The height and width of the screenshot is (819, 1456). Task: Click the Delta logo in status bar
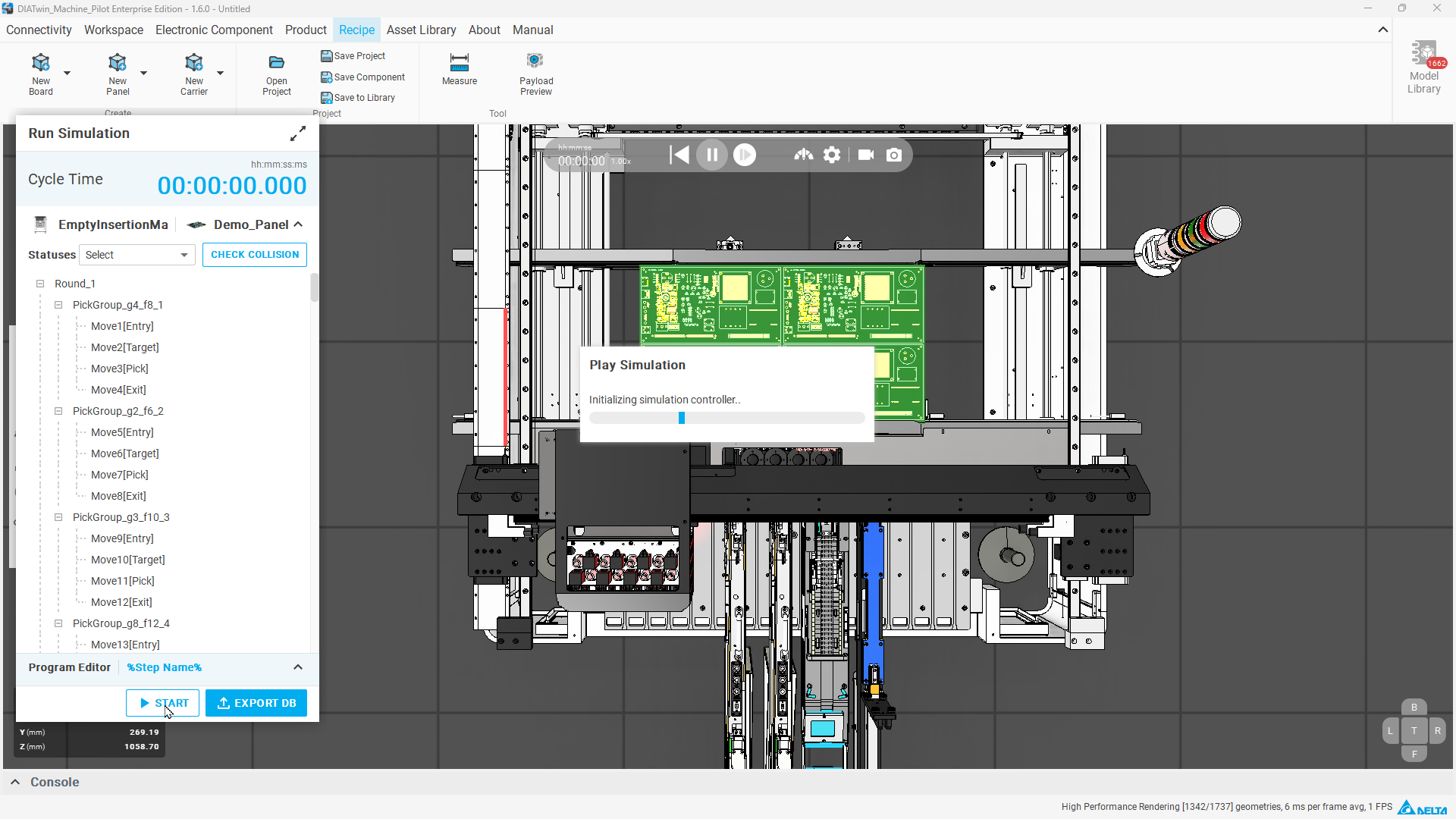pos(1423,808)
